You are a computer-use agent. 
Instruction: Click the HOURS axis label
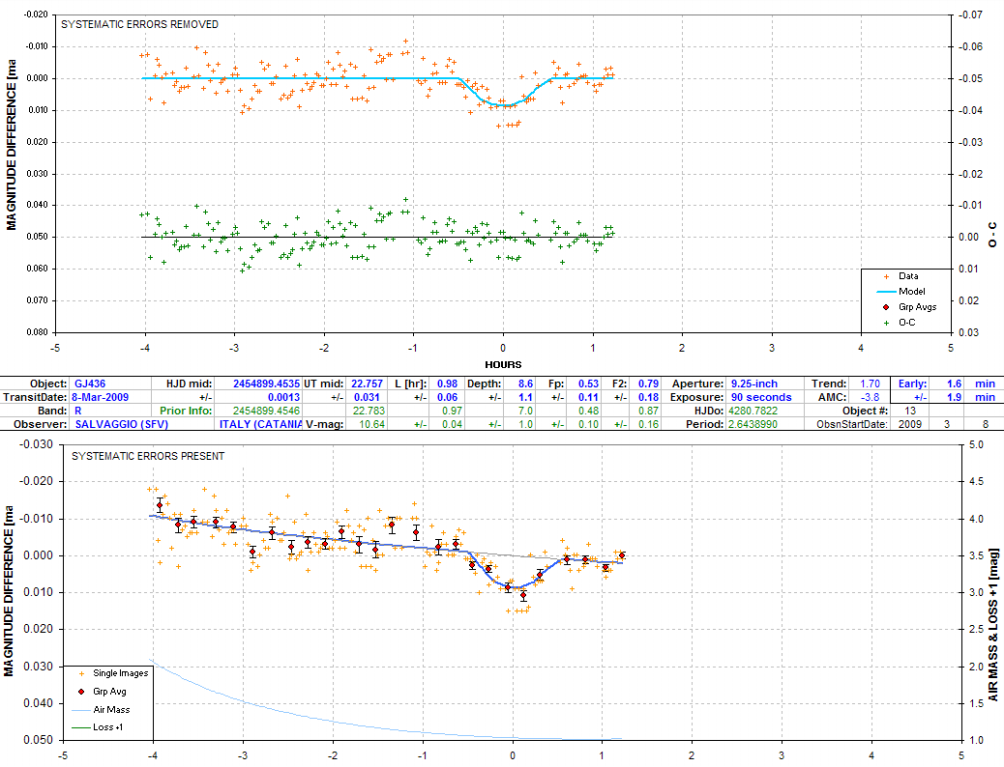tap(503, 364)
